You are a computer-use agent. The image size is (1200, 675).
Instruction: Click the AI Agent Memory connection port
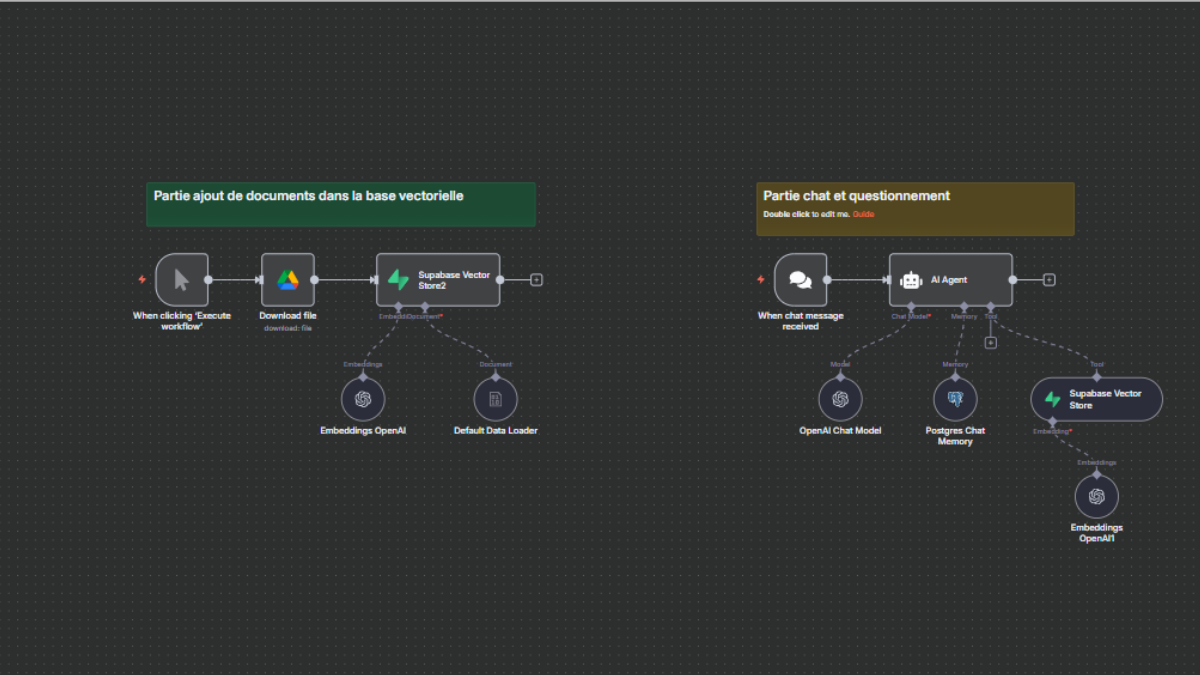pyautogui.click(x=964, y=306)
